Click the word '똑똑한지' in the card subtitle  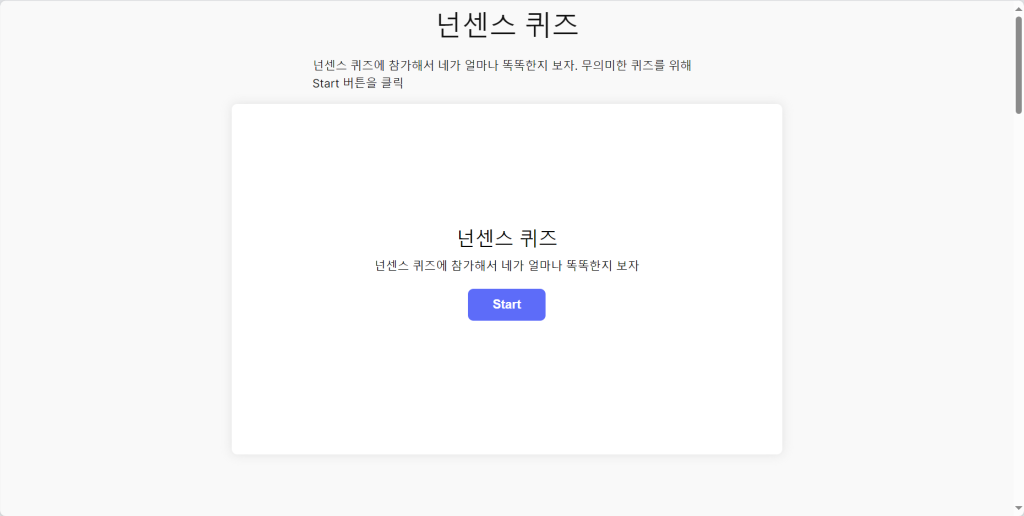click(x=592, y=266)
